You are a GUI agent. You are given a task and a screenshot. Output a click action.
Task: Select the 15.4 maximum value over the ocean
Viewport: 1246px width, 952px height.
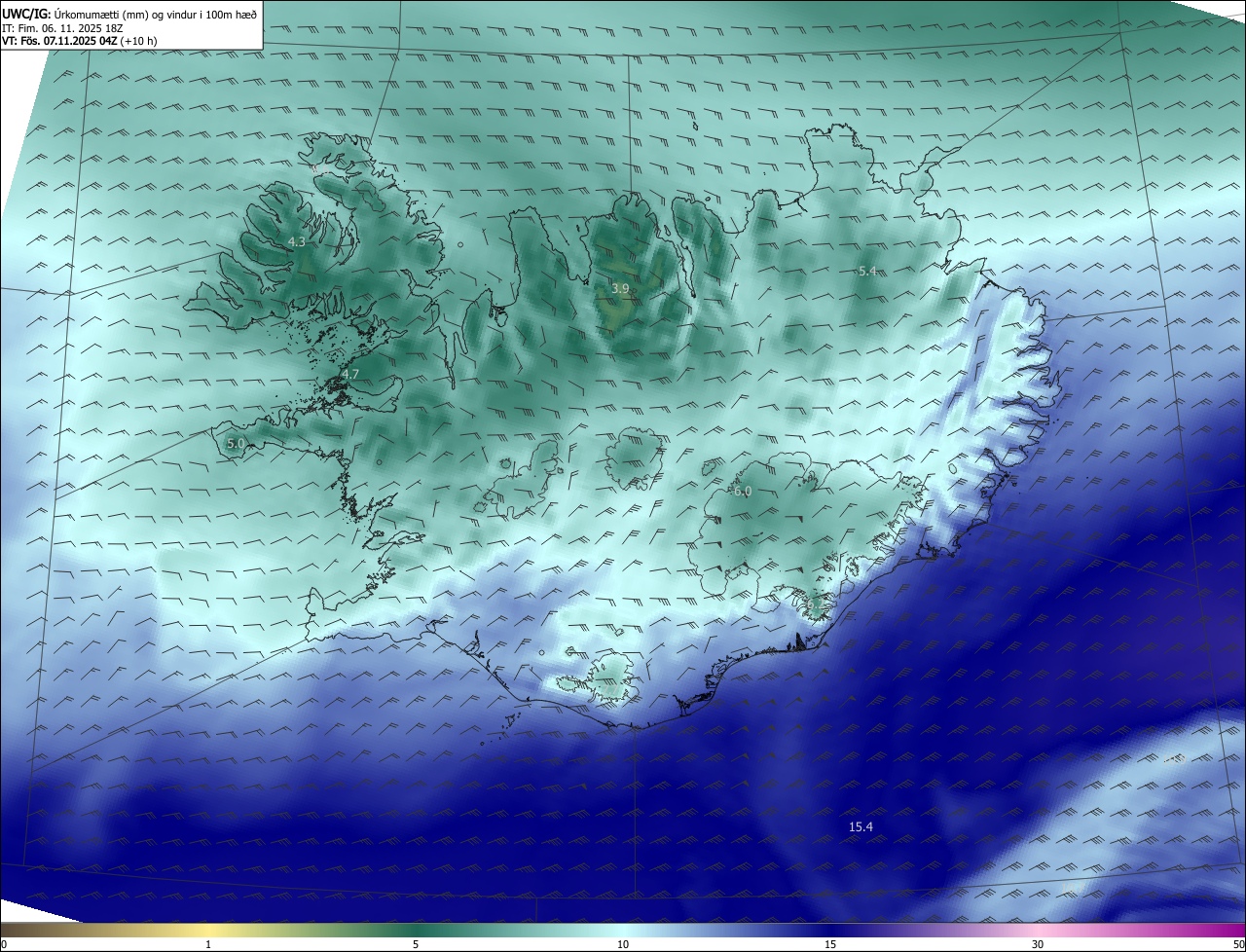click(861, 826)
